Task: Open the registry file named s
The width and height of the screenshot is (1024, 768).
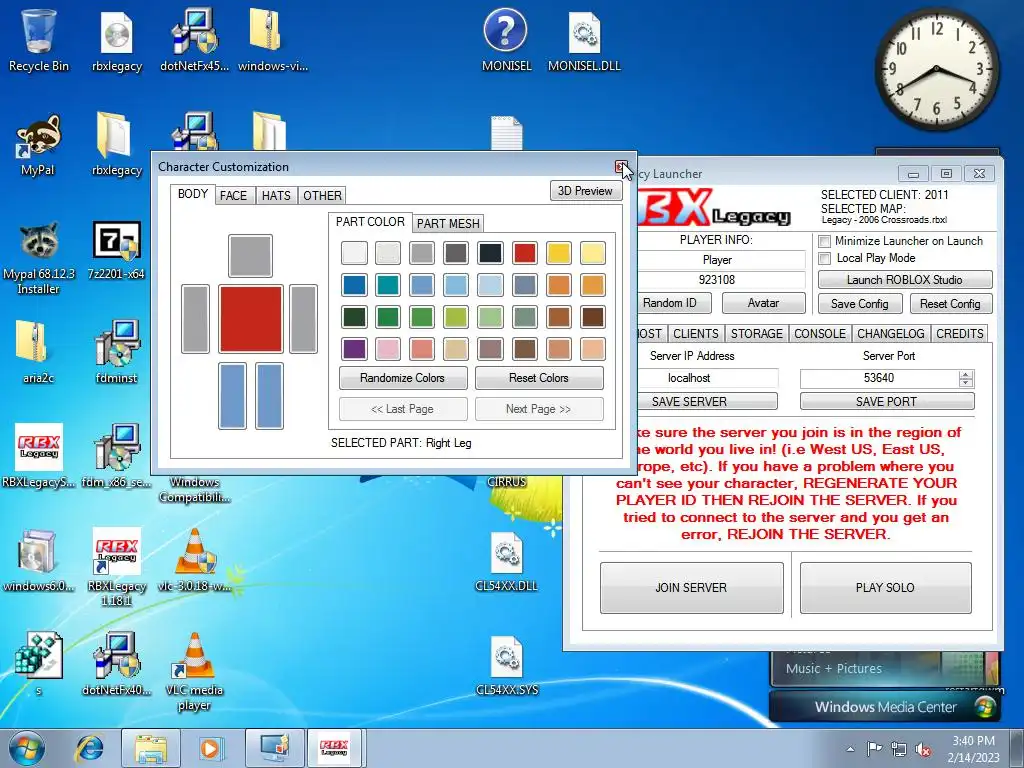Action: coord(39,663)
